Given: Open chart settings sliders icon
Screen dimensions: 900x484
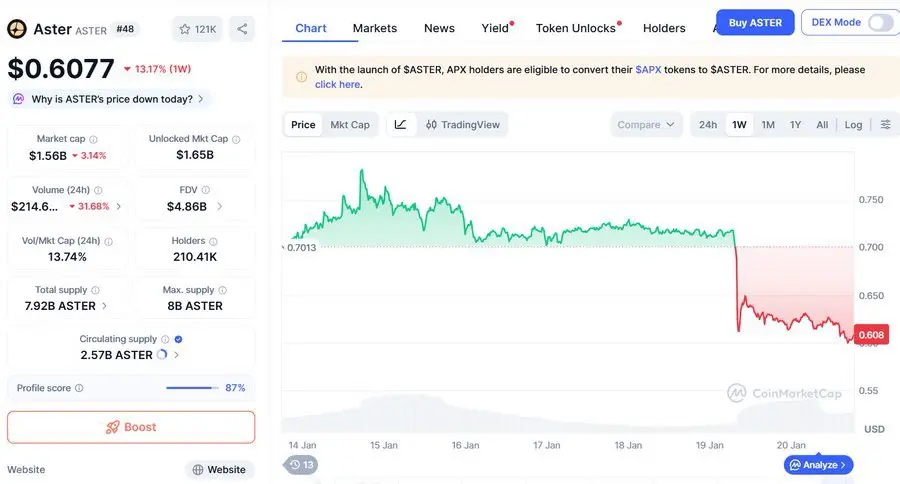Looking at the screenshot, I should (885, 125).
